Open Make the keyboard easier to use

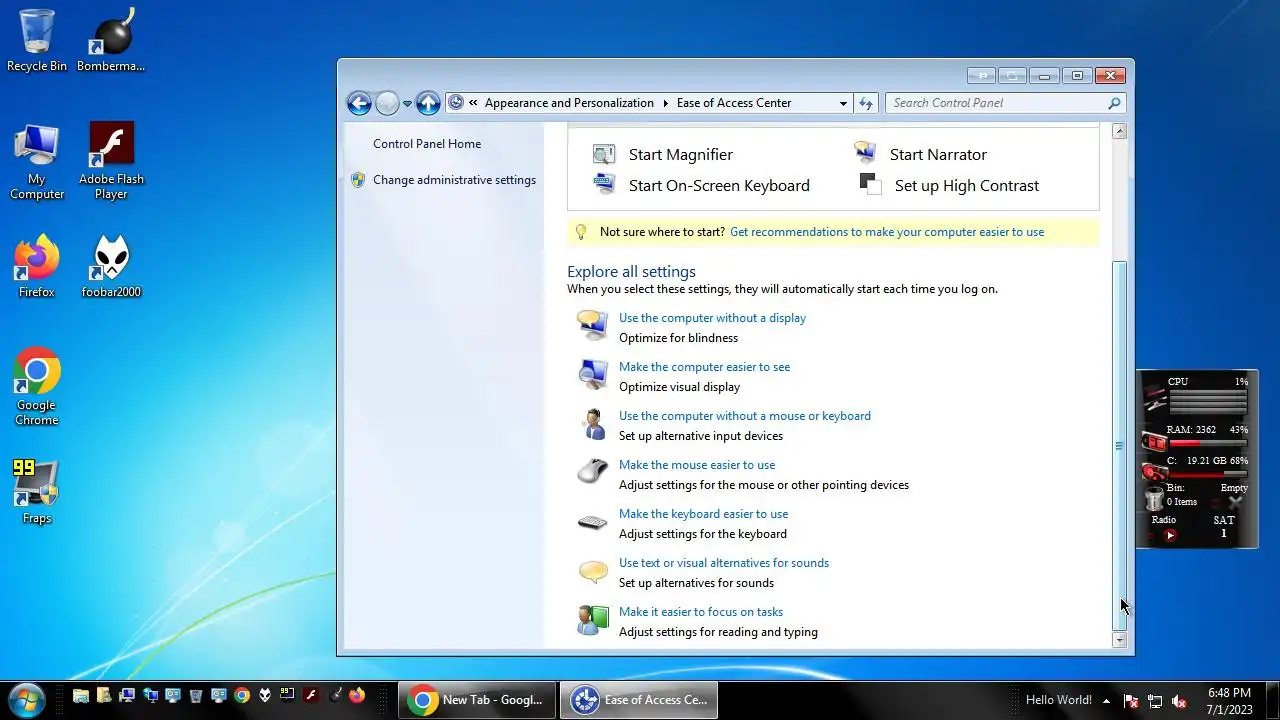(x=703, y=514)
